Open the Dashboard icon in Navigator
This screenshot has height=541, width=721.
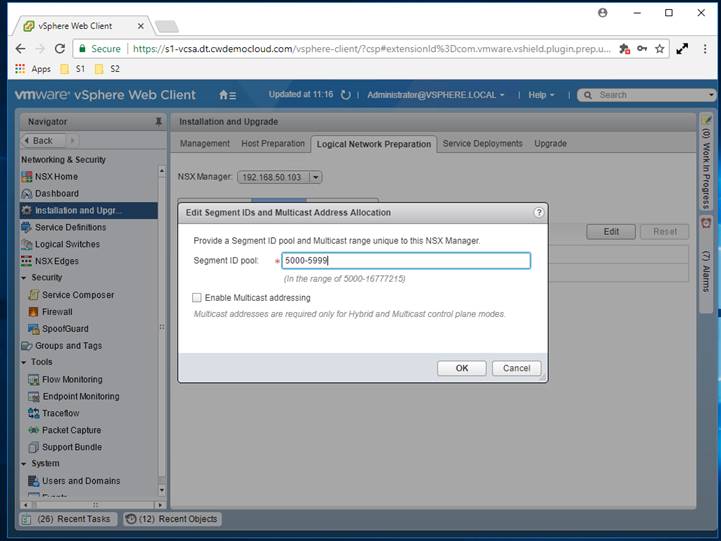[x=27, y=194]
